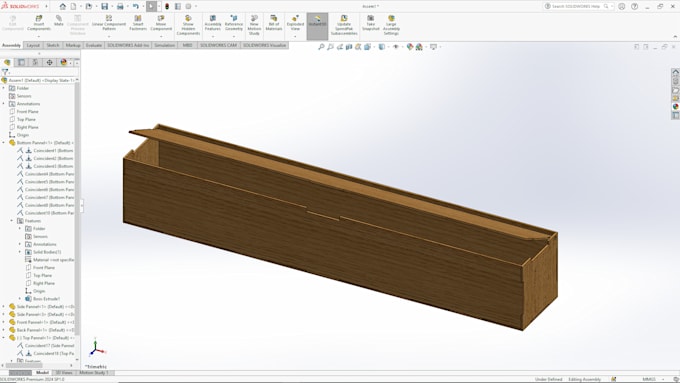Screen dimensions: 680x383
Task: Click the Rebuild traffic light icon
Action: (x=167, y=7)
